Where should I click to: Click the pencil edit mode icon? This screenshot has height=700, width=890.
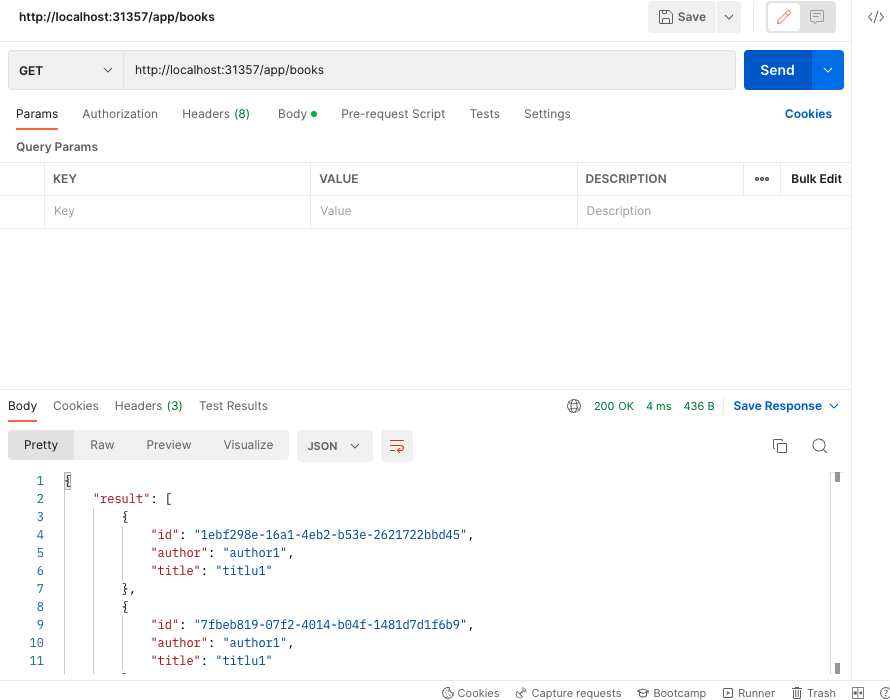point(784,17)
